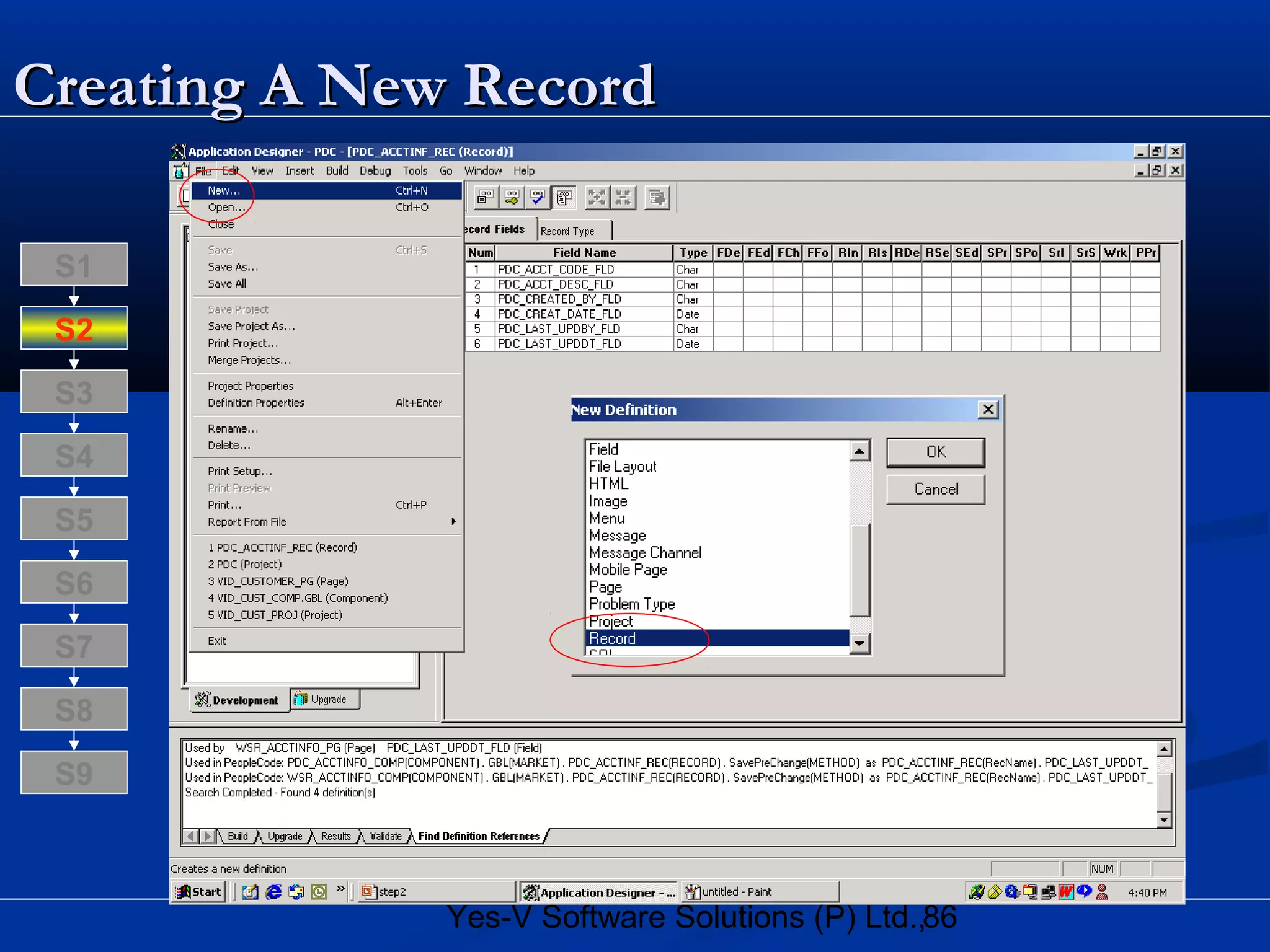Screen dimensions: 1270x952
Task: Select Record in the definition list
Action: [717, 638]
